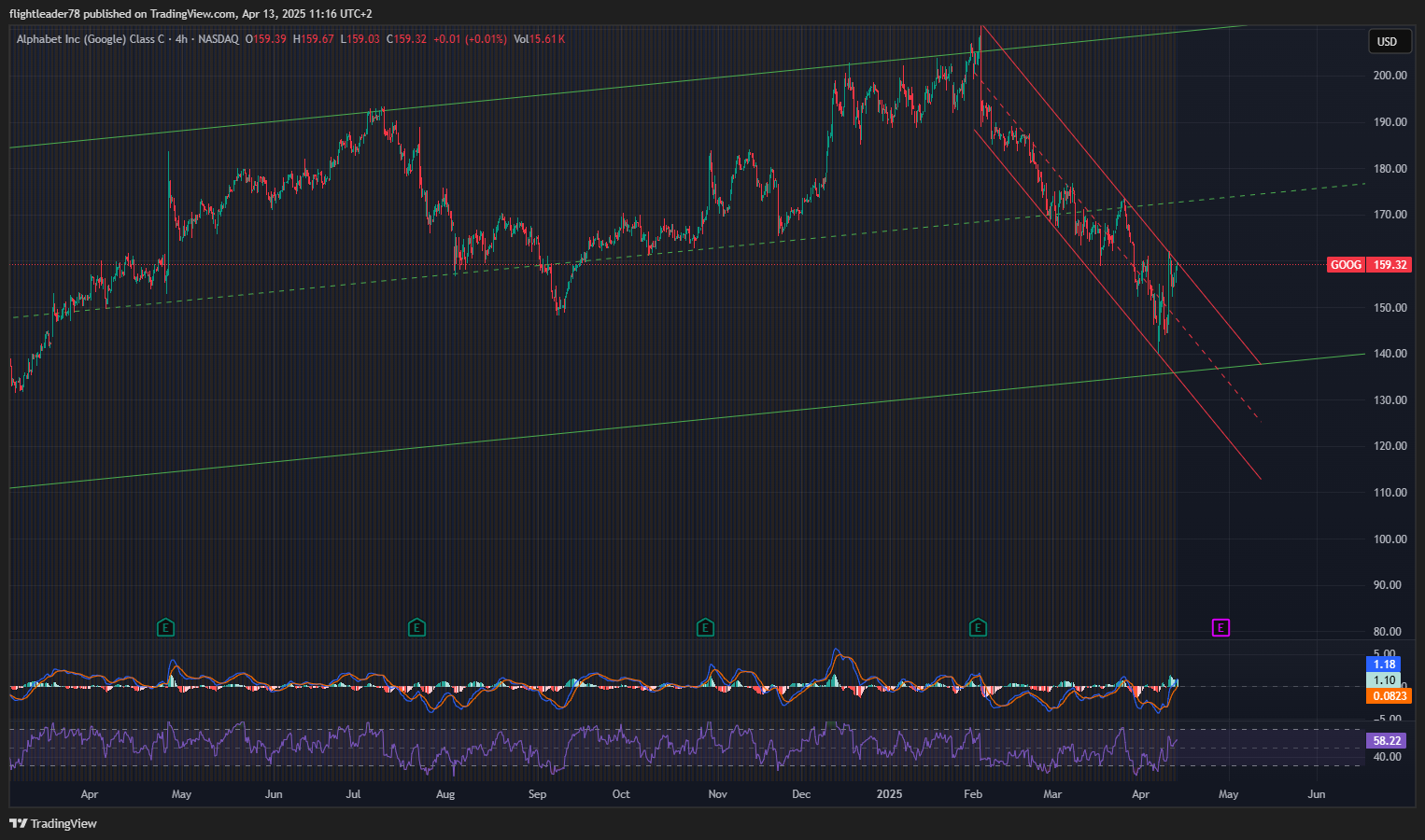The height and width of the screenshot is (840, 1425).
Task: Click the blue 1.18 MACD value label
Action: tap(1384, 665)
